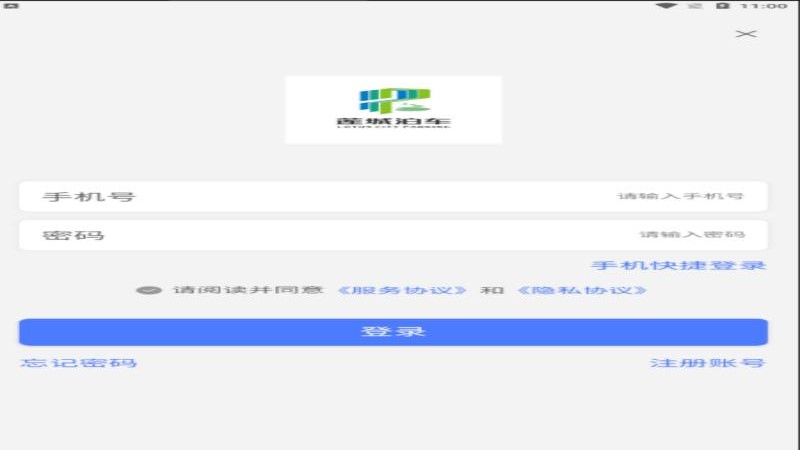Screen dimensions: 800x450
Task: Click the cellular signal icon
Action: 695,6
